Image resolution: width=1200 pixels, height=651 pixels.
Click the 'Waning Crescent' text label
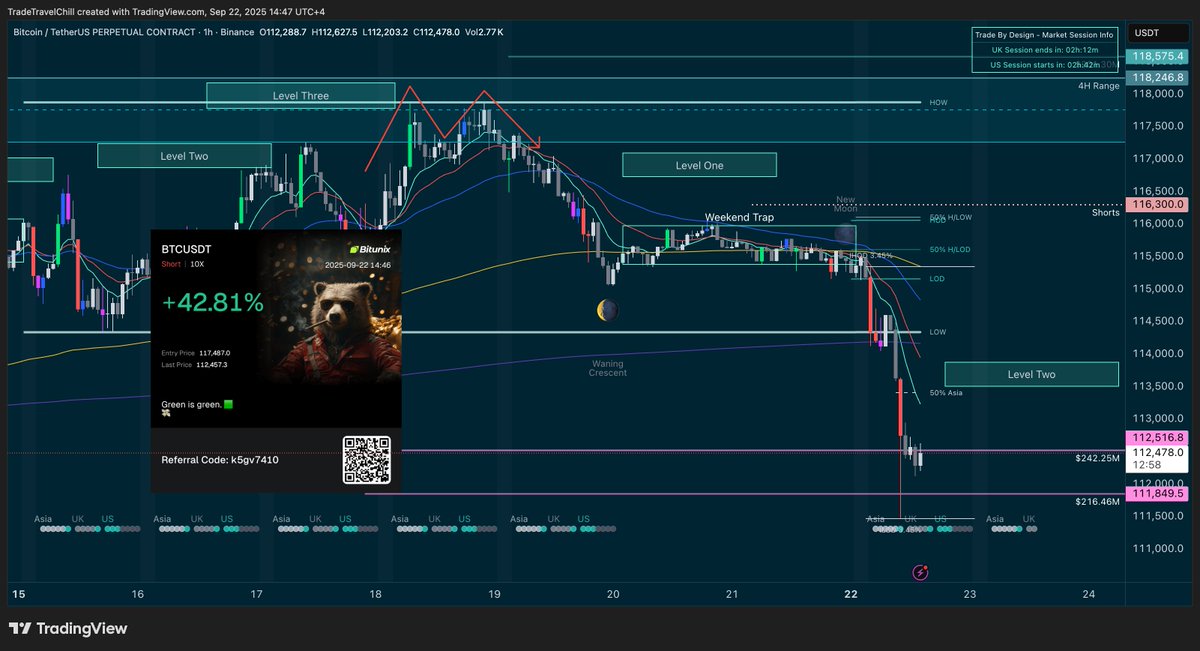(x=607, y=368)
